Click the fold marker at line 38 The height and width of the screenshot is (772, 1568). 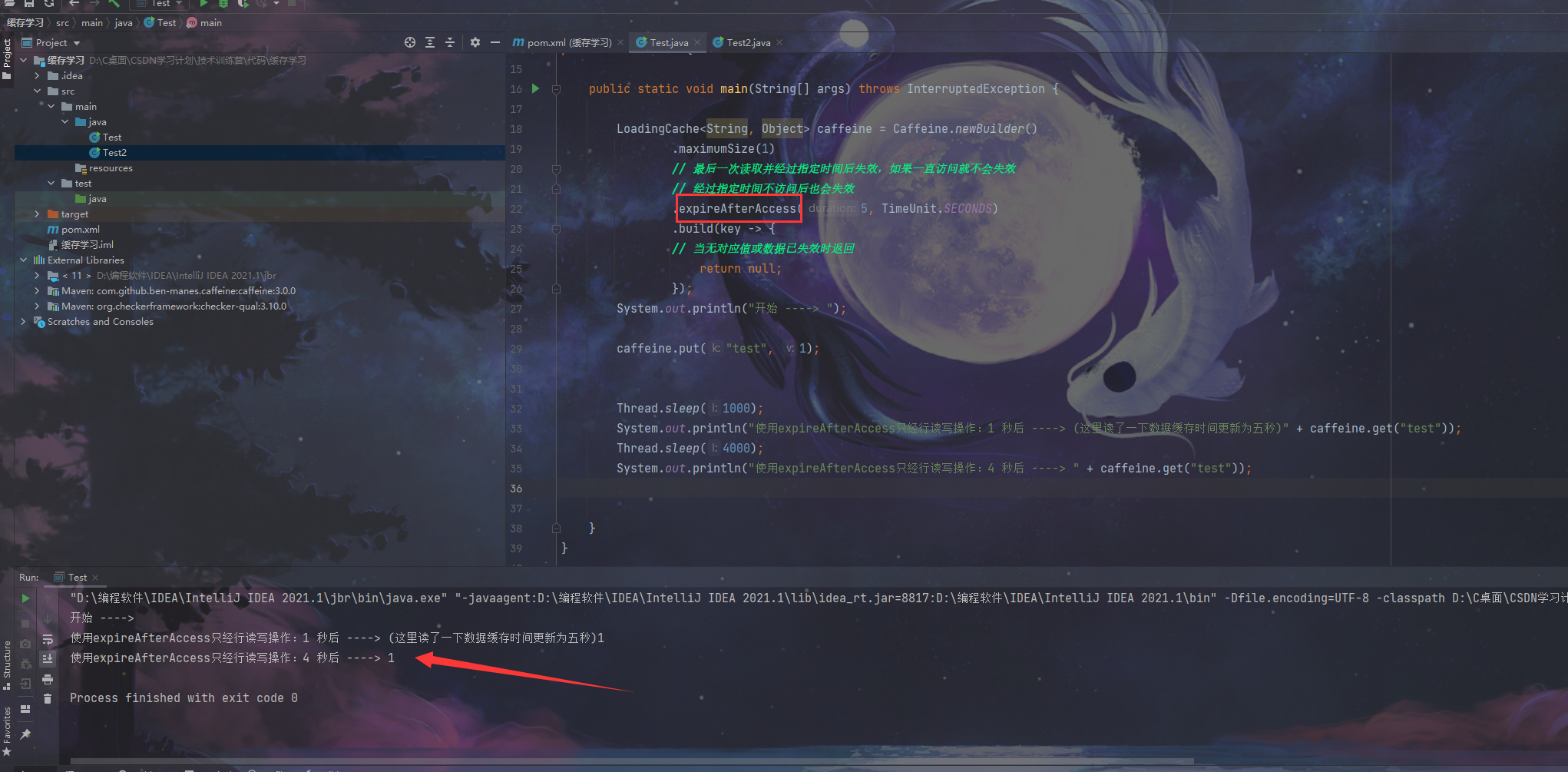pos(556,528)
